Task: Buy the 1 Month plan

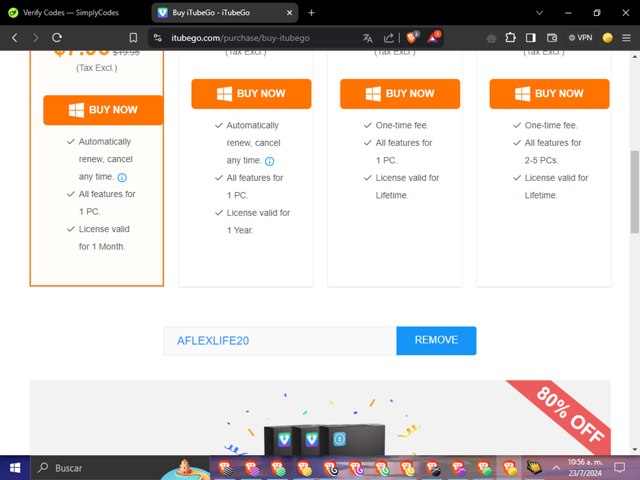Action: click(x=103, y=110)
